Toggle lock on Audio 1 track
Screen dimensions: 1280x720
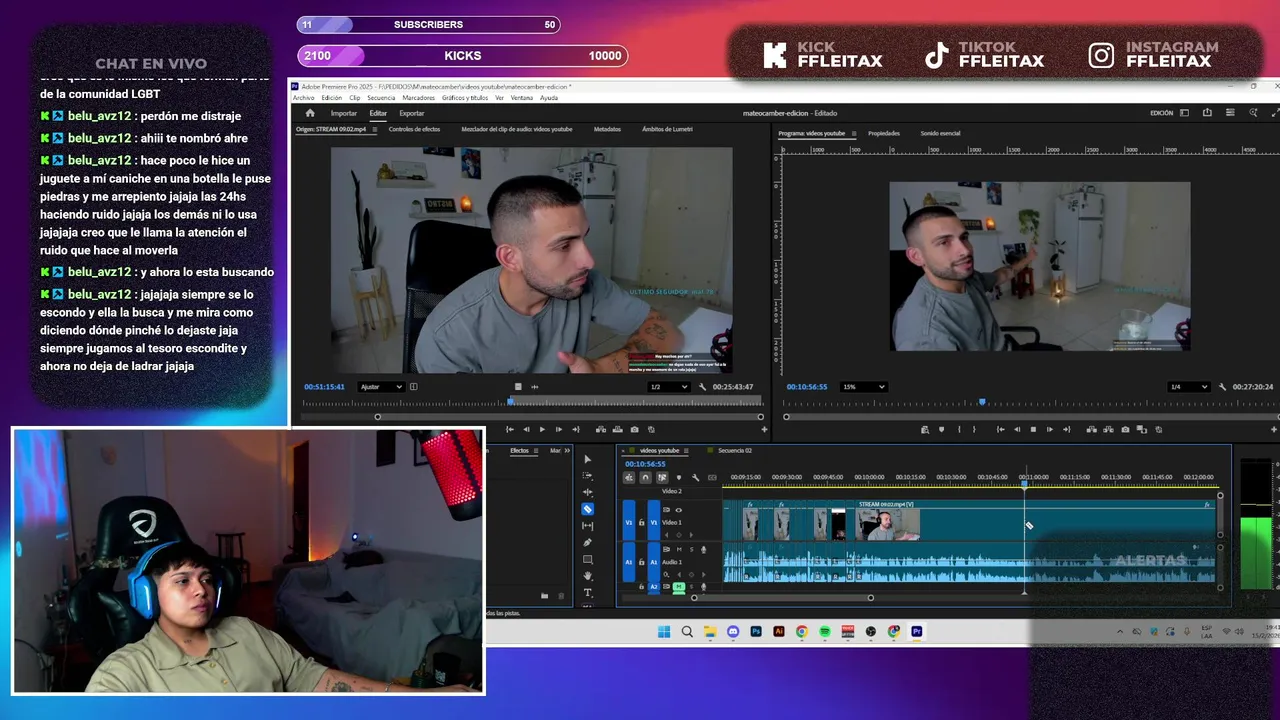pos(642,562)
